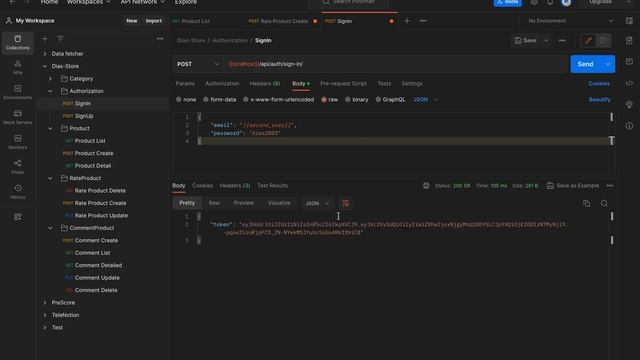Switch to the request Authorization tab

[222, 83]
